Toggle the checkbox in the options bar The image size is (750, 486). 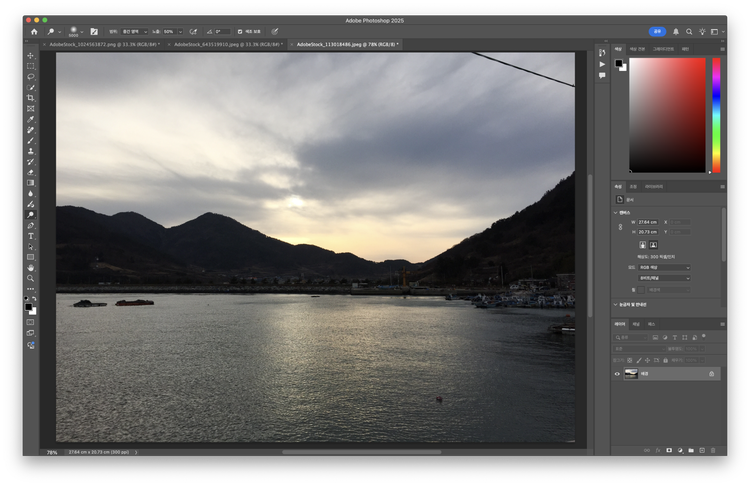tap(239, 32)
